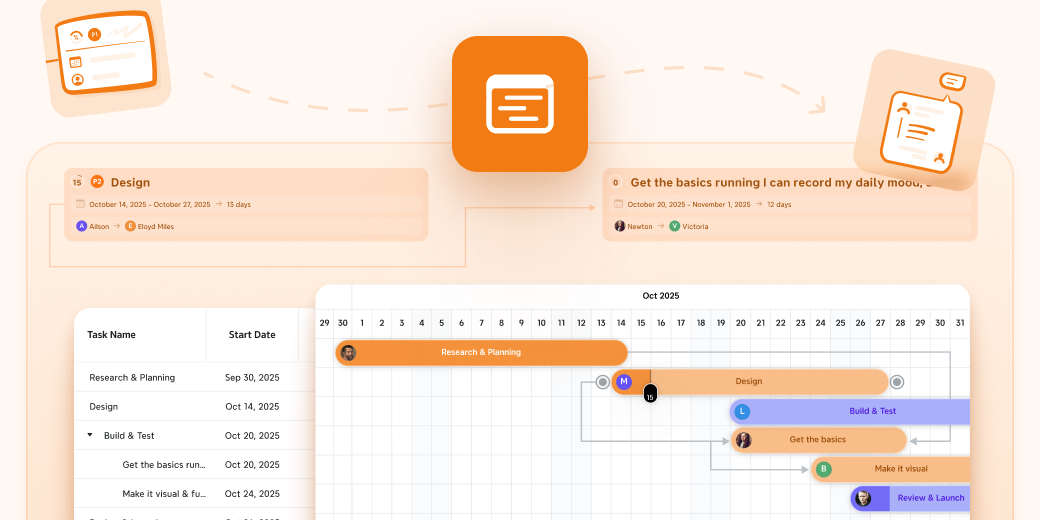Select the Get the basics Gantt bar
The width and height of the screenshot is (1040, 520).
pos(818,440)
